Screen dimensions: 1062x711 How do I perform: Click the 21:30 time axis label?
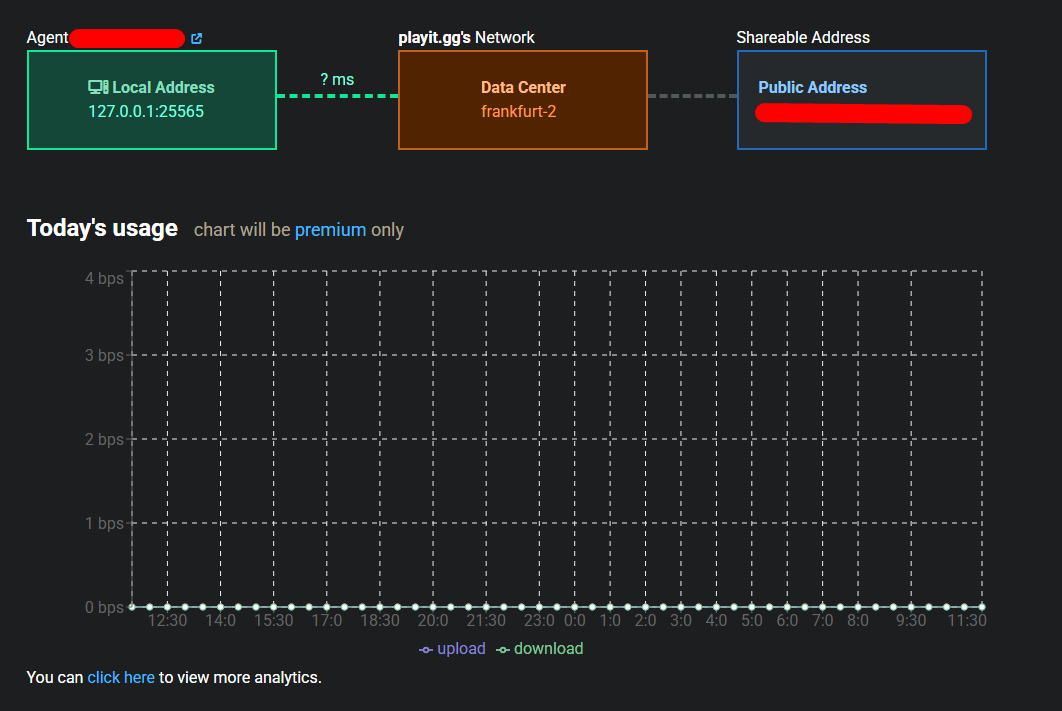click(x=486, y=621)
